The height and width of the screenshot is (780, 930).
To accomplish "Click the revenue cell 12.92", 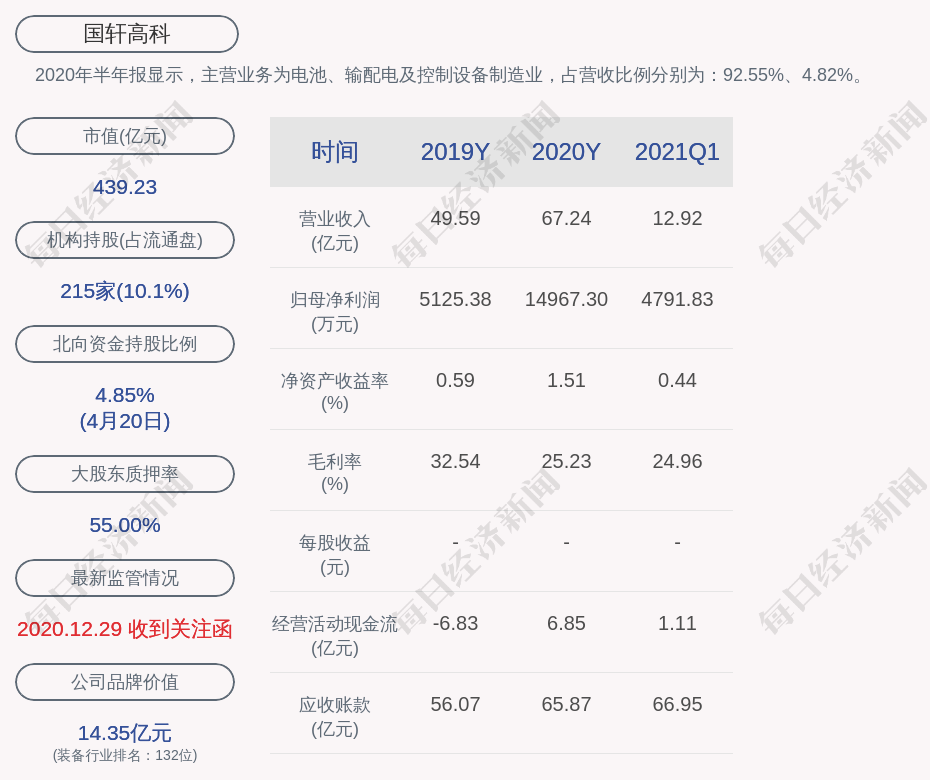I will [677, 218].
